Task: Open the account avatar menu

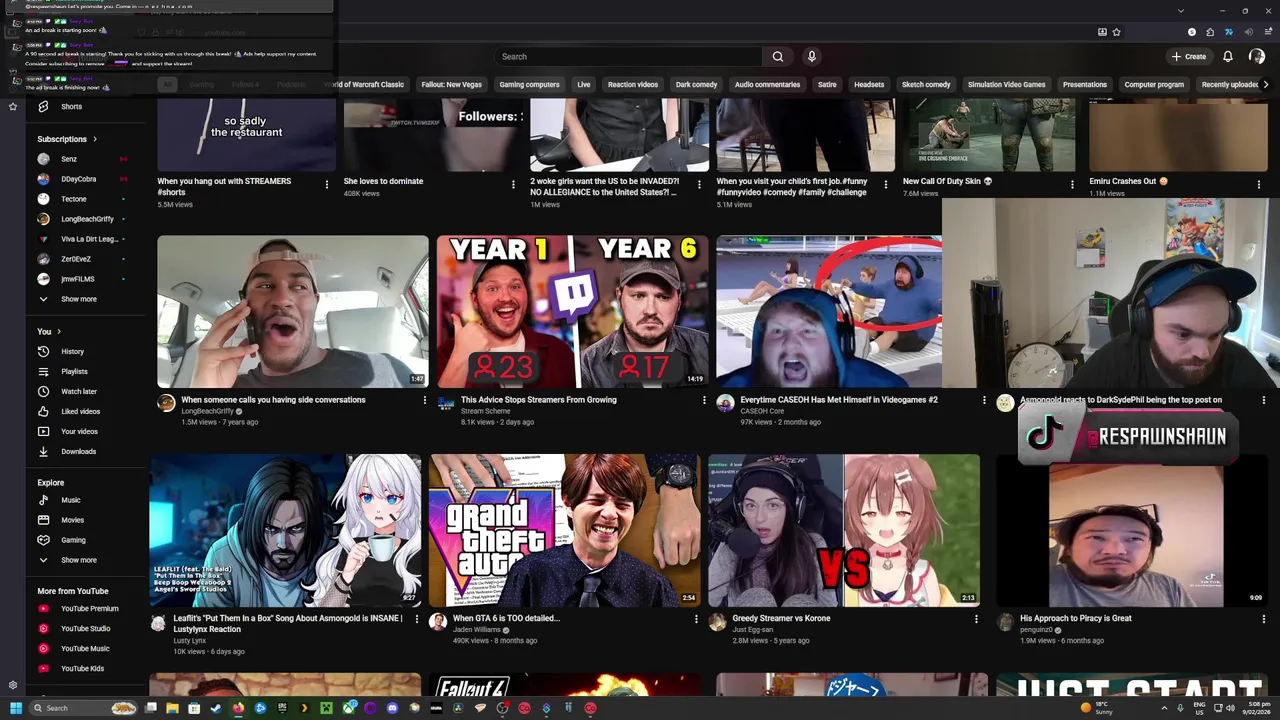Action: coord(1257,57)
